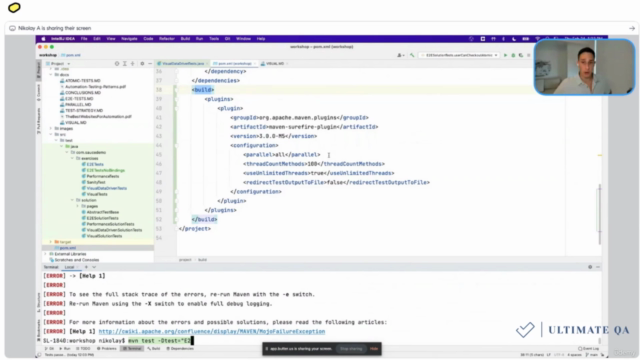Hide the terminal panel
The height and width of the screenshot is (360, 640).
598,267
